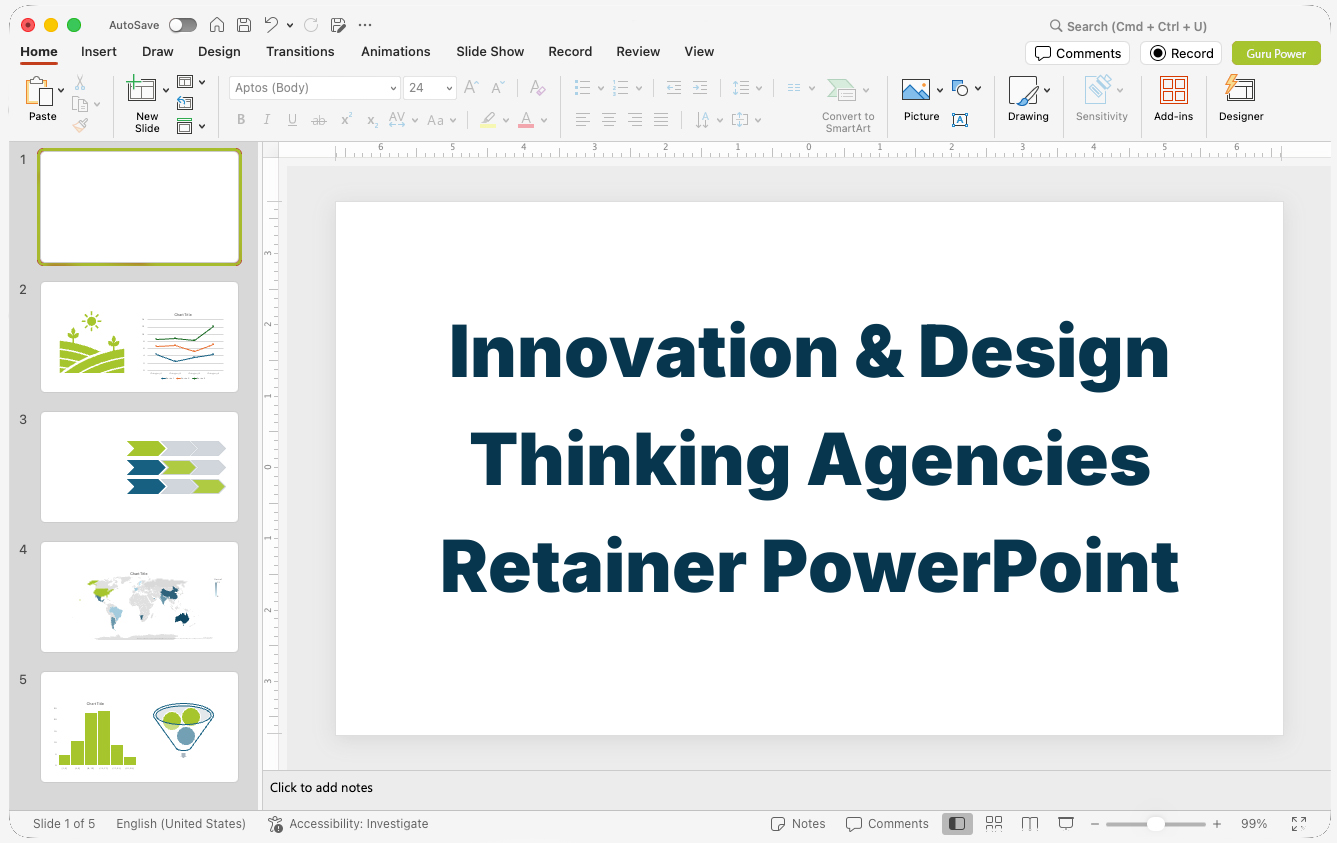The width and height of the screenshot is (1337, 843).
Task: Open the Section button
Action: (190, 126)
